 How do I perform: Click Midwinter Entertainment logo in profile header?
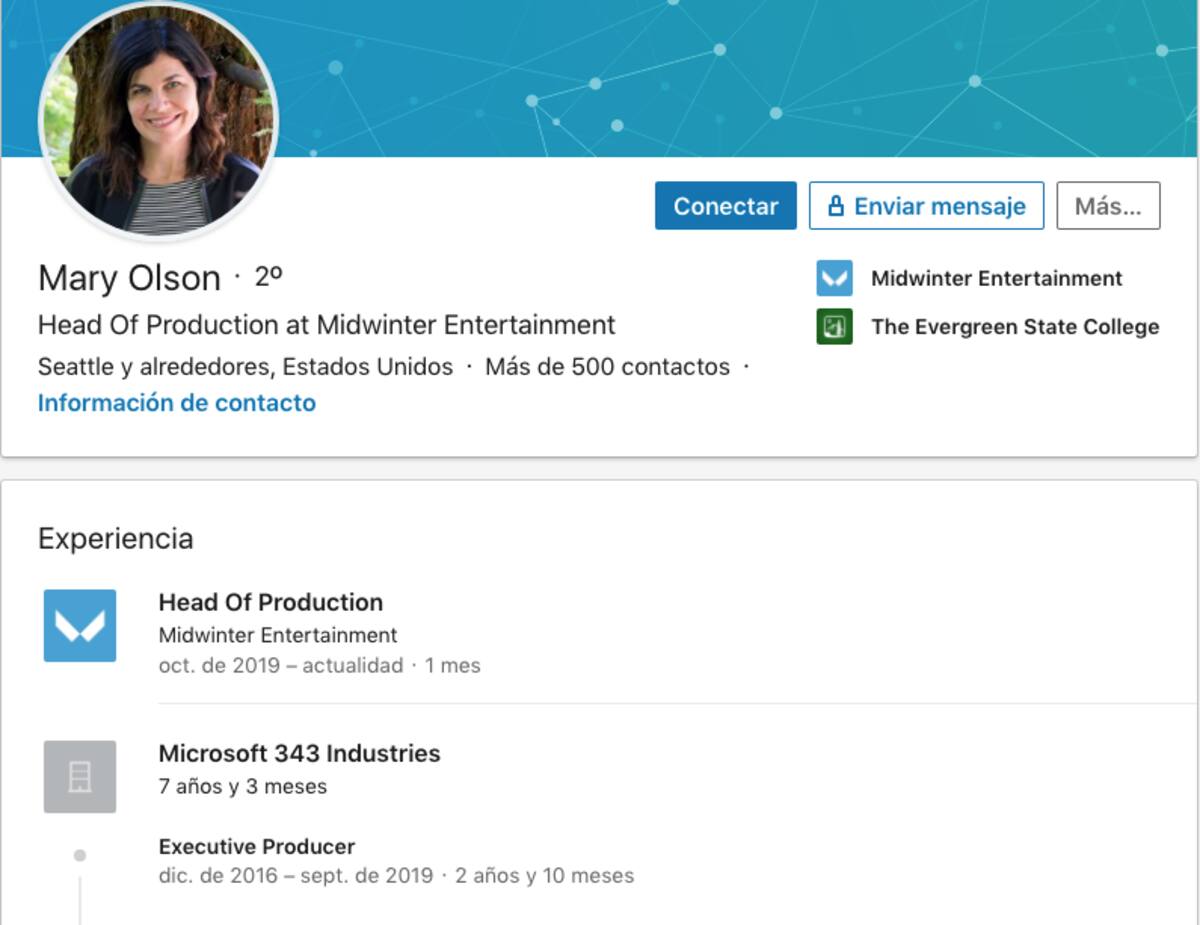pos(834,278)
